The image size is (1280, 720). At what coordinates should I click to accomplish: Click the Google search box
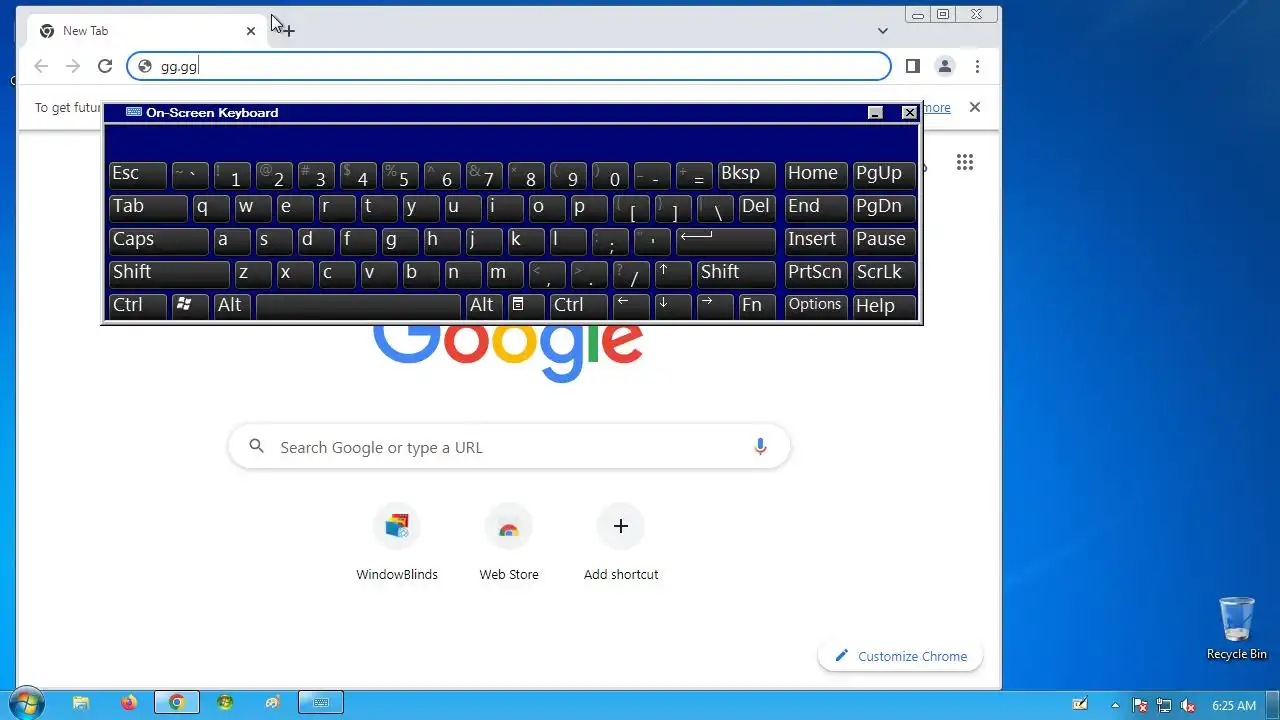coord(509,447)
